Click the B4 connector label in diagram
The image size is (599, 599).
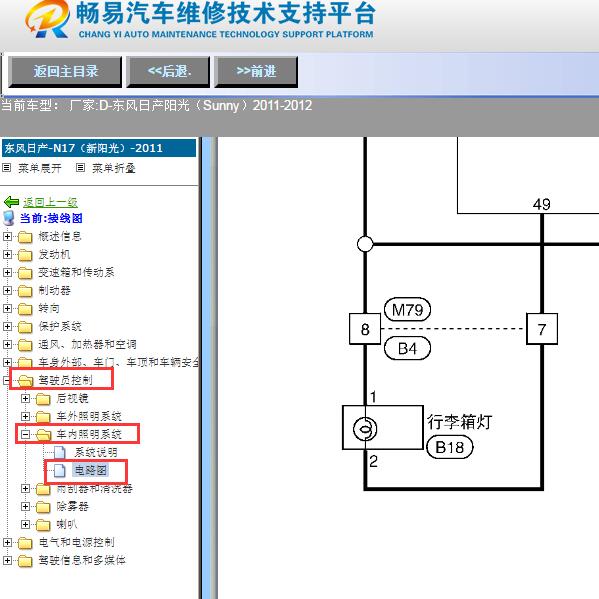click(x=407, y=348)
